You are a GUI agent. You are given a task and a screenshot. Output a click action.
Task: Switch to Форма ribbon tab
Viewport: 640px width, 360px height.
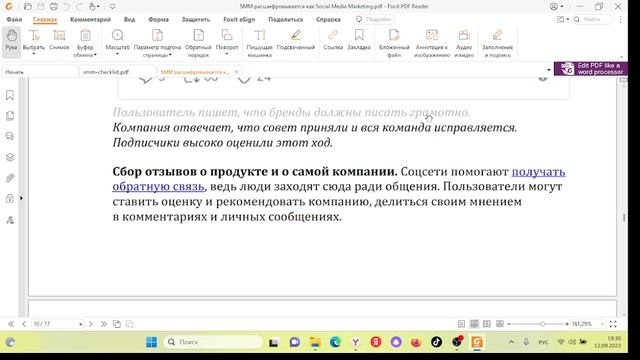pyautogui.click(x=158, y=19)
